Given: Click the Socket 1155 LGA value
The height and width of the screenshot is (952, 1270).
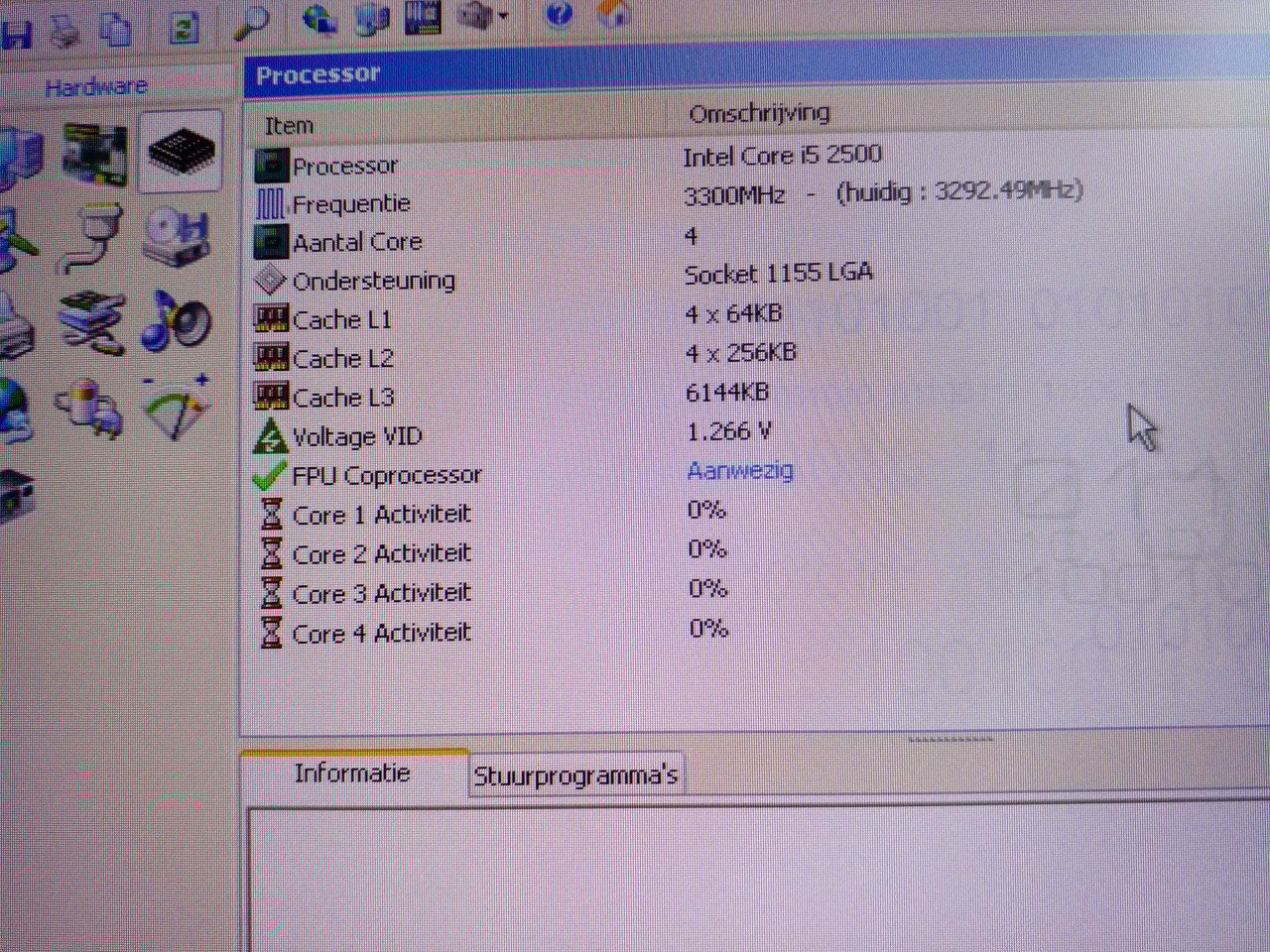Looking at the screenshot, I should (779, 273).
